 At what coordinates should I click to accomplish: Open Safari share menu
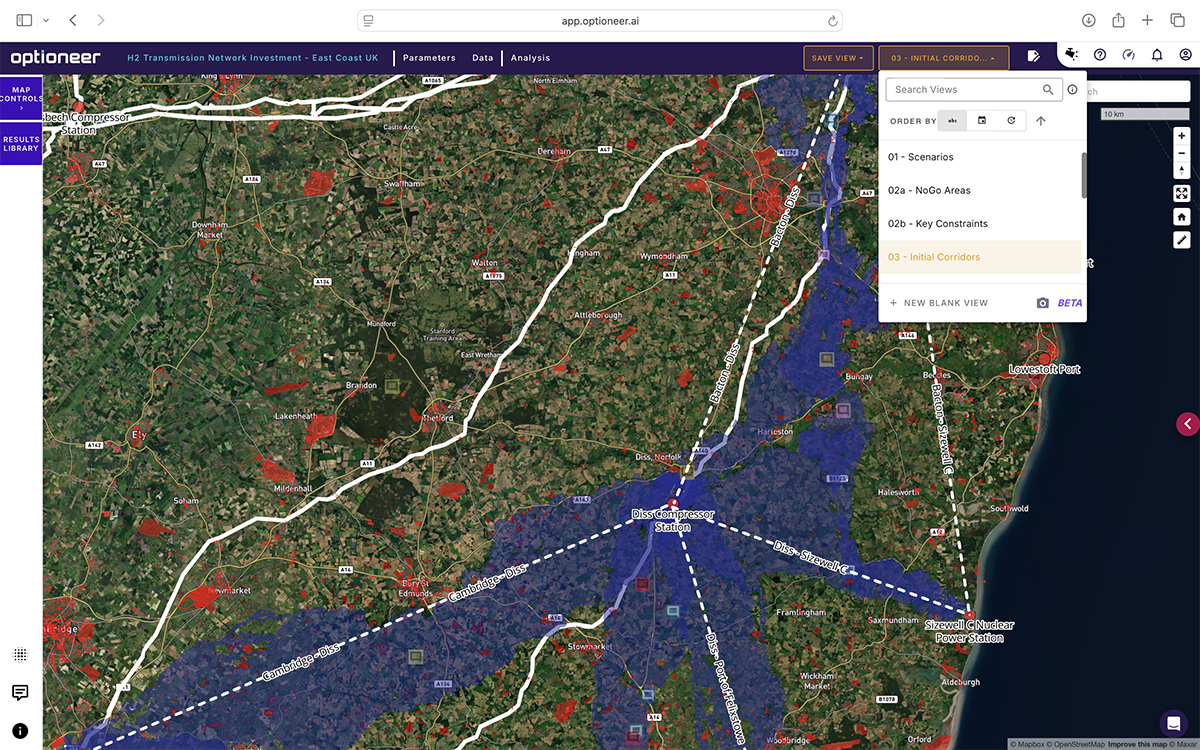1119,20
